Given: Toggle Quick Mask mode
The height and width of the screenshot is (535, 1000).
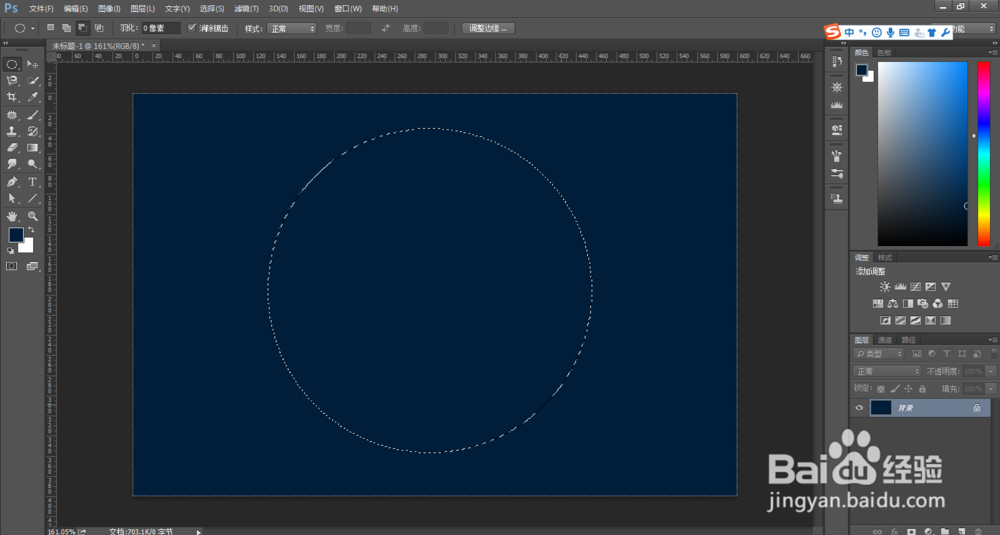Looking at the screenshot, I should [11, 266].
